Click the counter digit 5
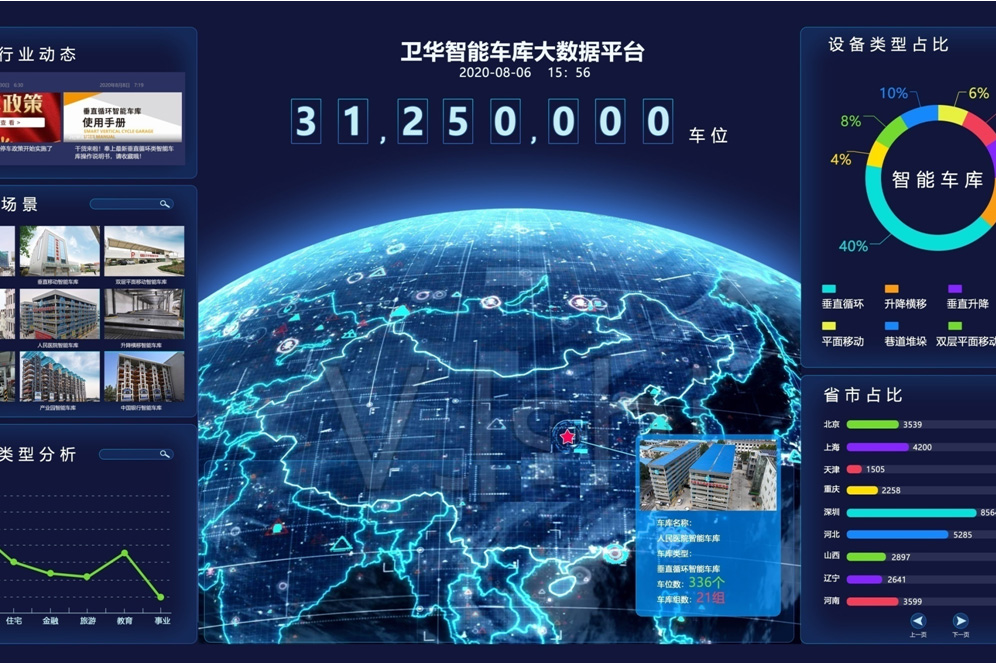This screenshot has height=664, width=996. (457, 121)
